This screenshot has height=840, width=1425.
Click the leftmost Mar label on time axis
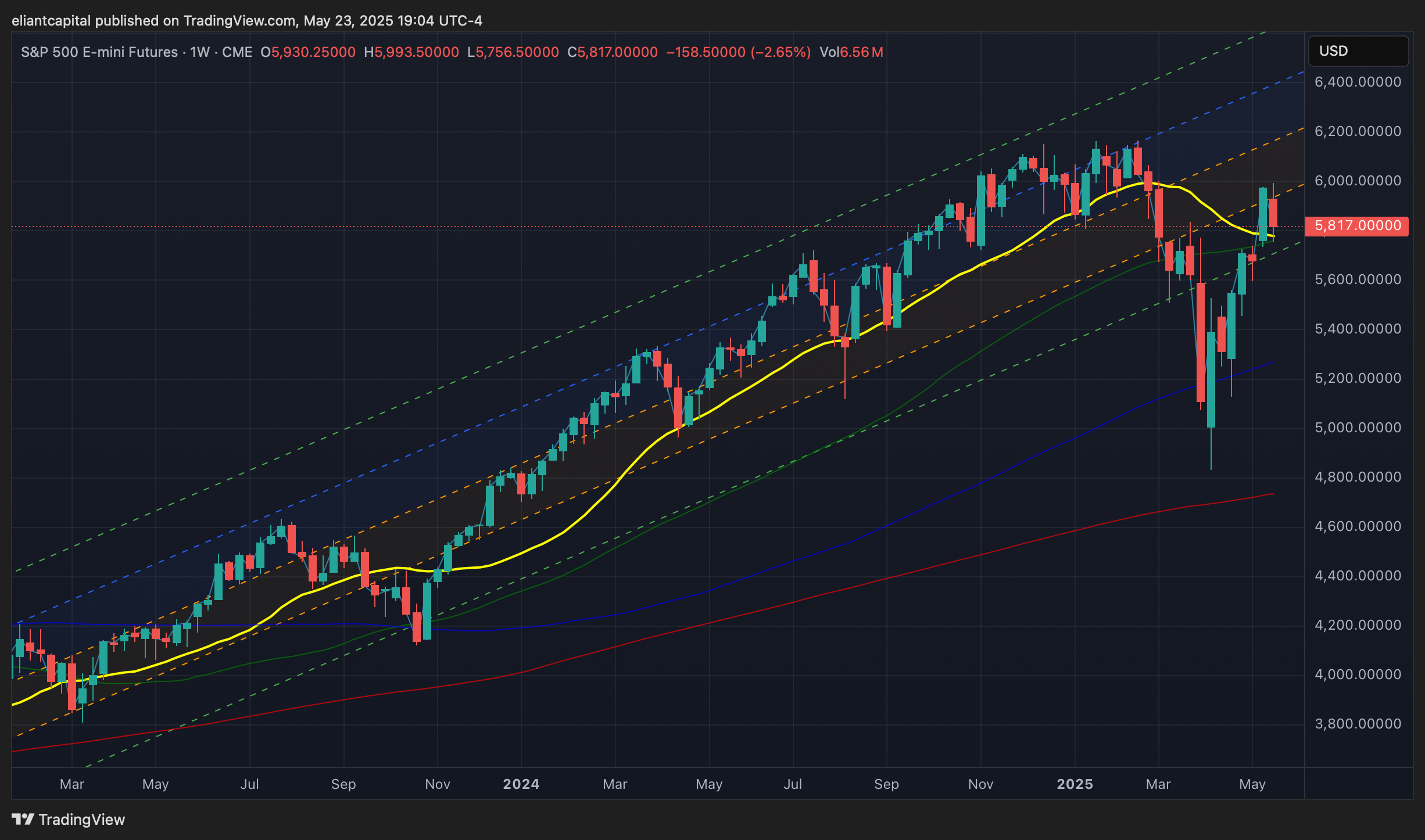click(72, 784)
